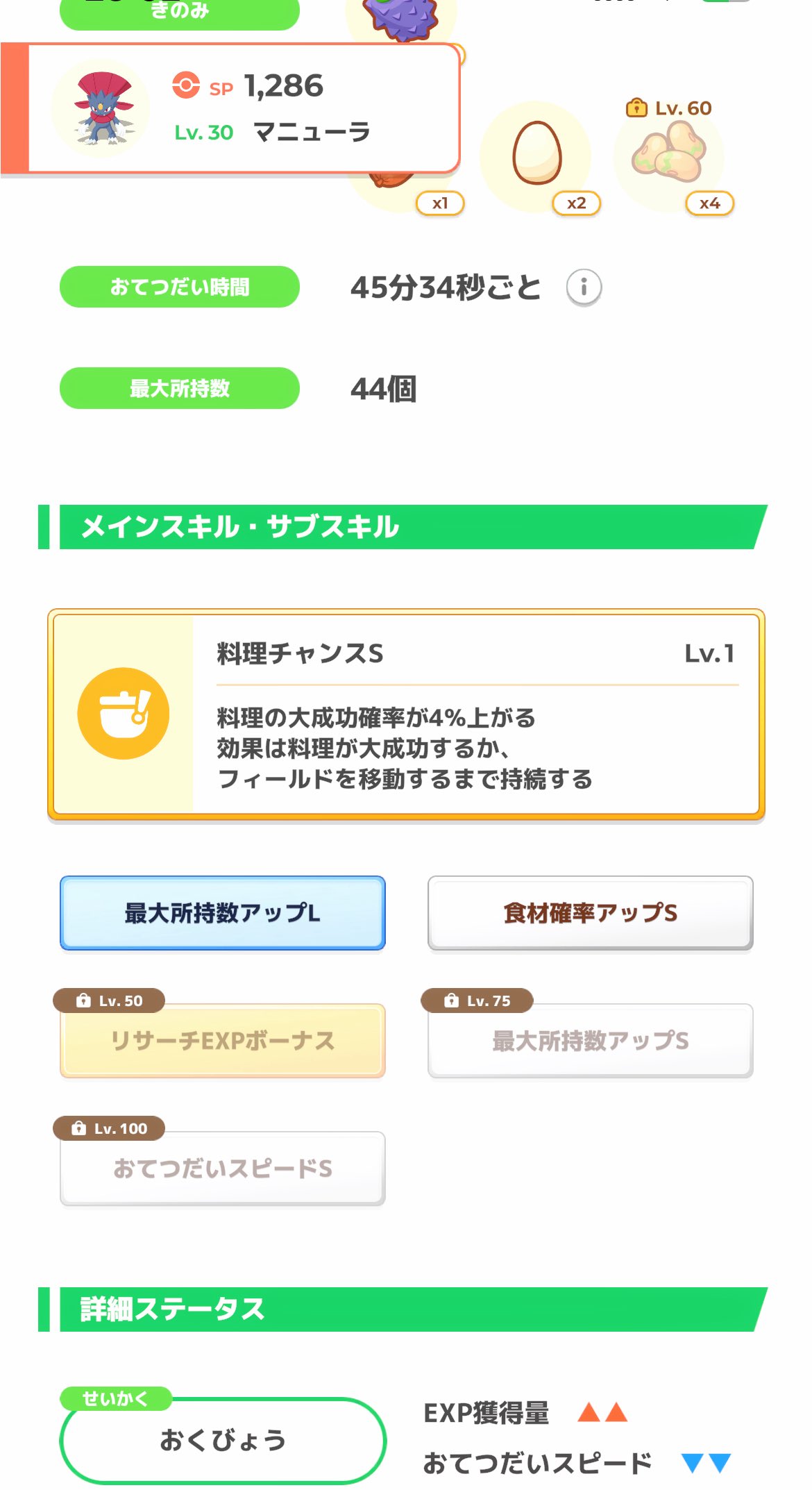Screen dimensions: 812x1490
Task: Open the locked おてつだいスピードS sub skill
Action: point(222,1169)
